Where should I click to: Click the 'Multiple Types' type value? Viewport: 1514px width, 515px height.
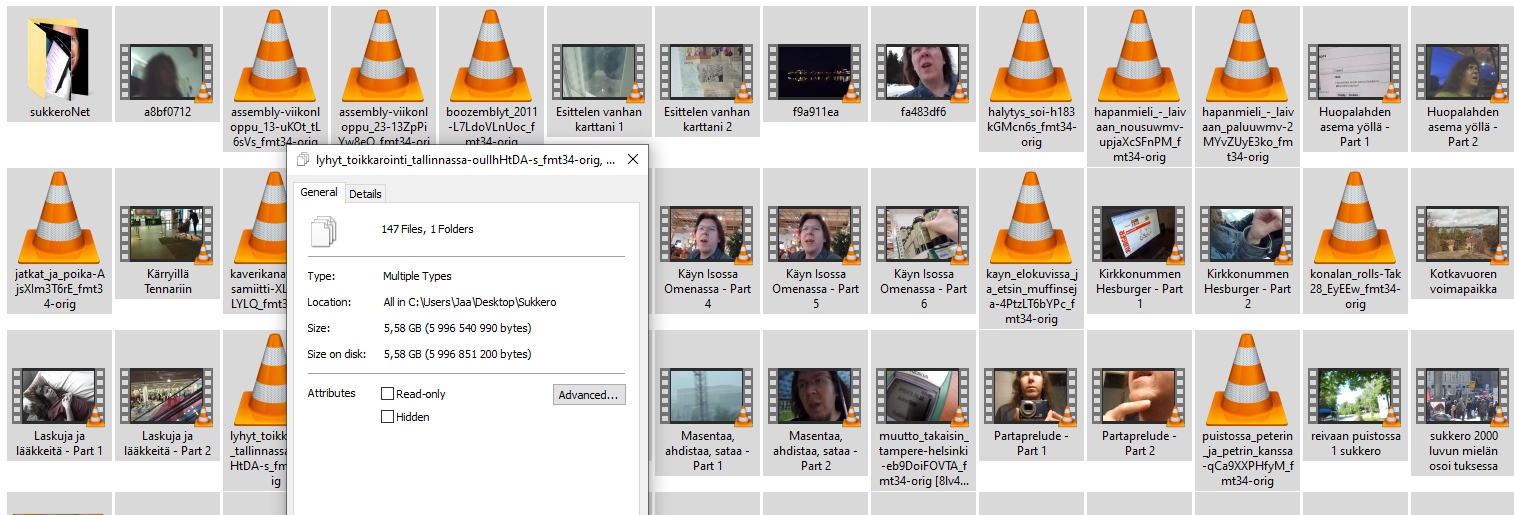(x=417, y=276)
